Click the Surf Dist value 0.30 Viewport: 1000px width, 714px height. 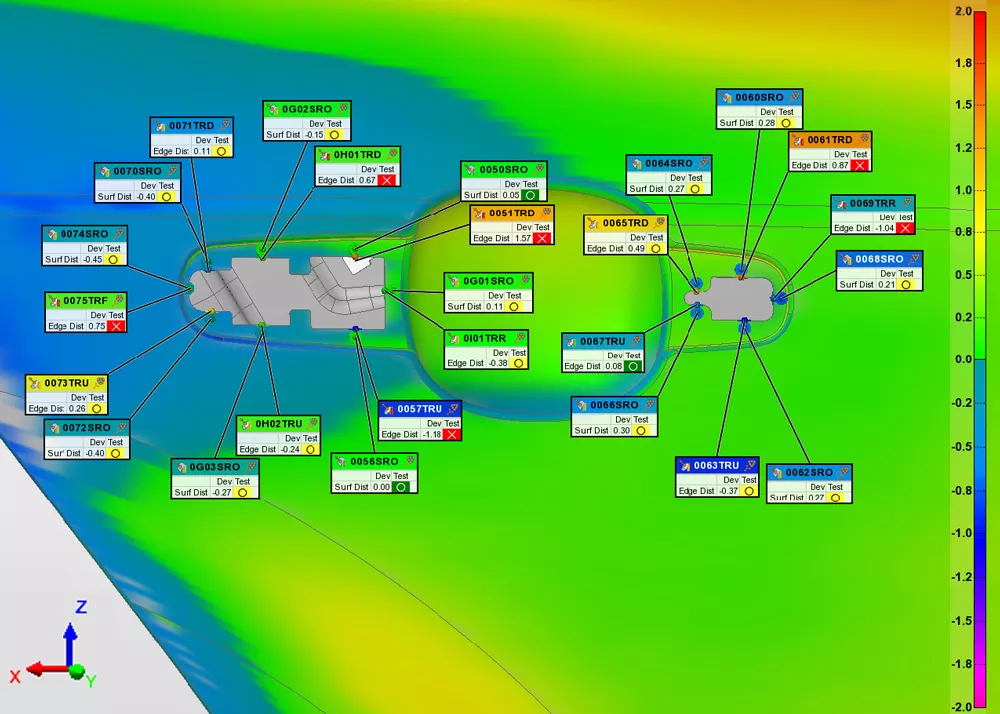point(621,431)
